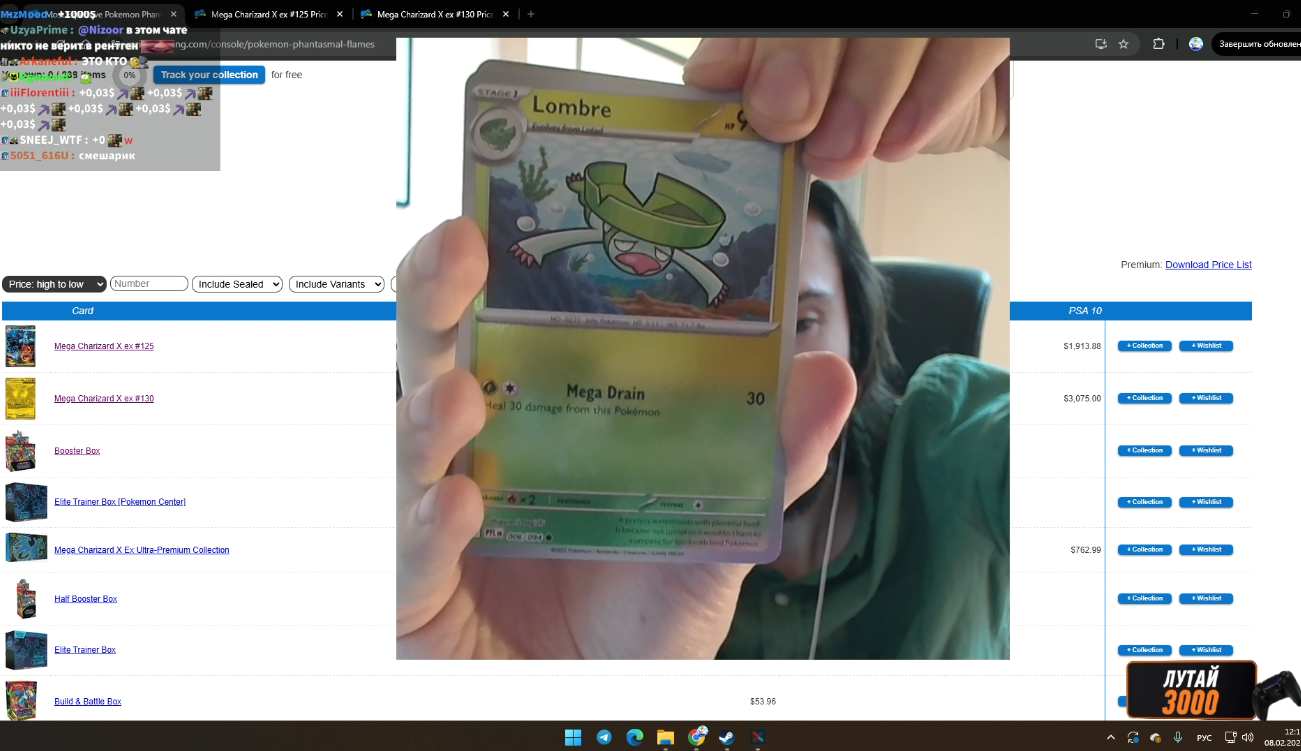Image resolution: width=1301 pixels, height=751 pixels.
Task: Add Mega Charizard X ex #130 to wishlist
Action: (1206, 398)
